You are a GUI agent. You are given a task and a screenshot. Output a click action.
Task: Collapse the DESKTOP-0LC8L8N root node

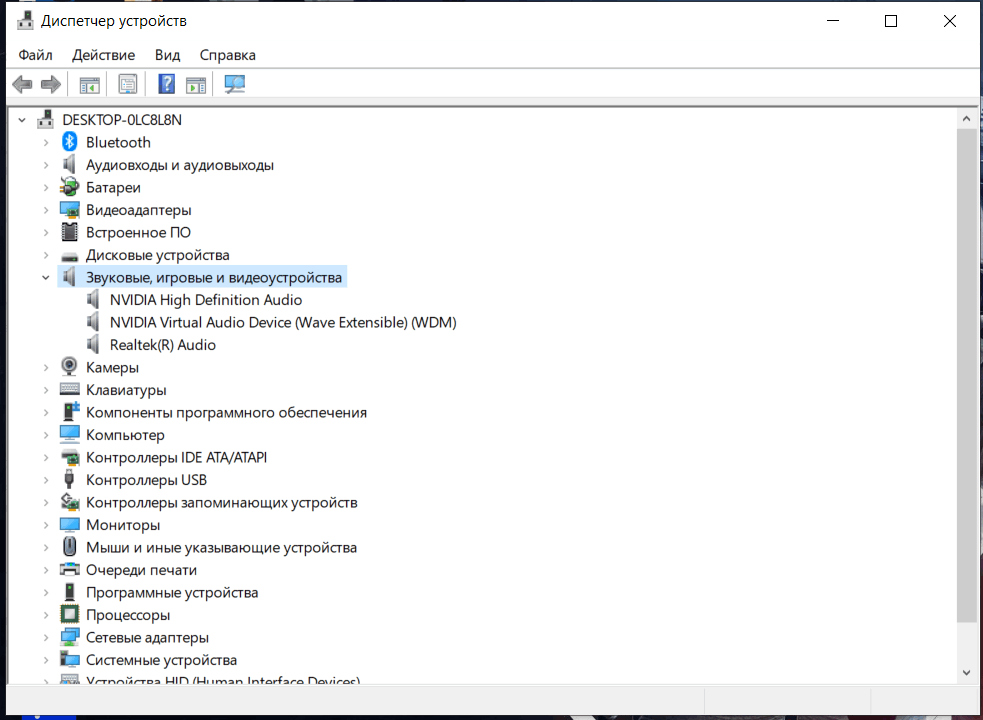point(22,120)
